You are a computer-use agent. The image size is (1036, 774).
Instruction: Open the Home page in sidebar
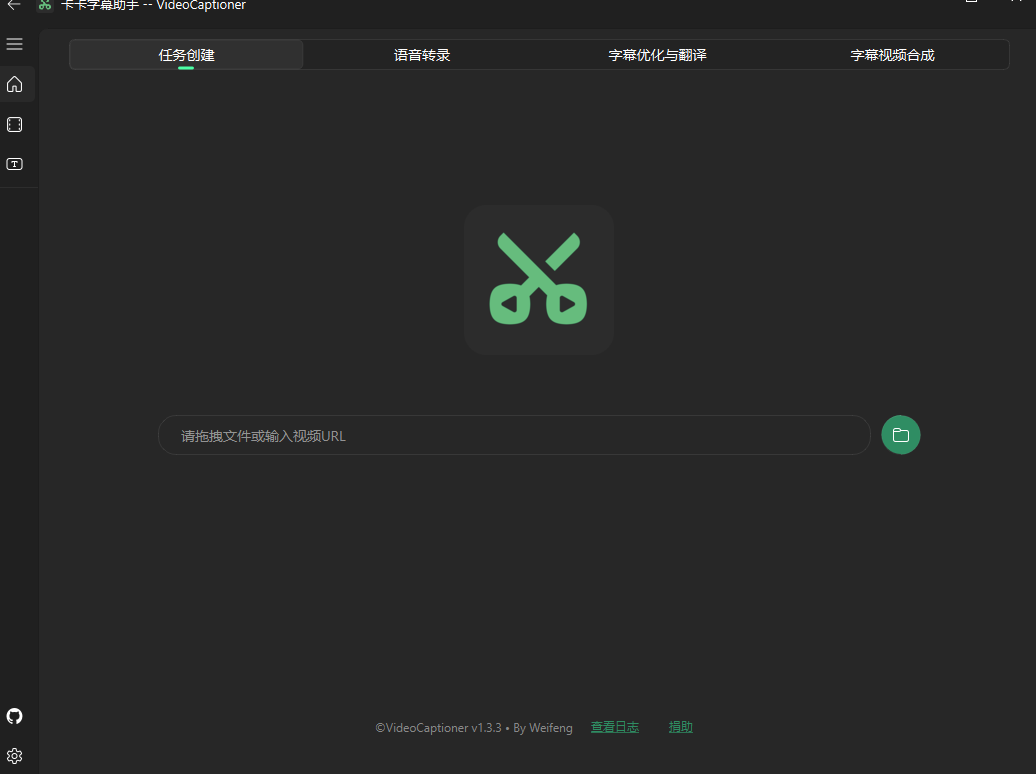coord(15,85)
